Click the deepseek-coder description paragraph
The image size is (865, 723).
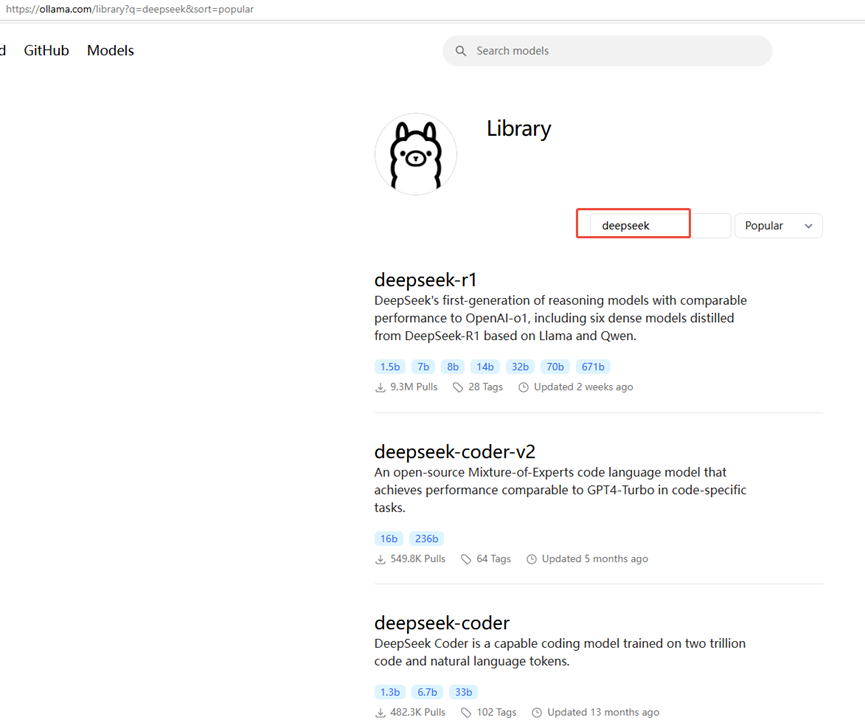[x=560, y=652]
